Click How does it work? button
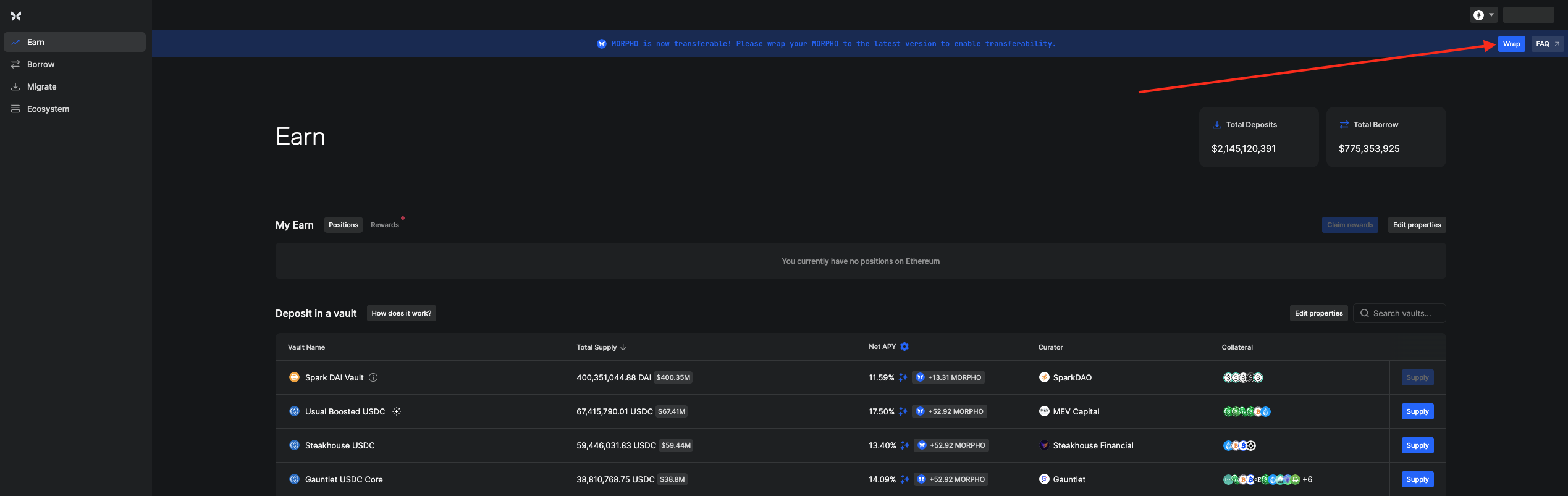The height and width of the screenshot is (496, 1568). pyautogui.click(x=402, y=313)
